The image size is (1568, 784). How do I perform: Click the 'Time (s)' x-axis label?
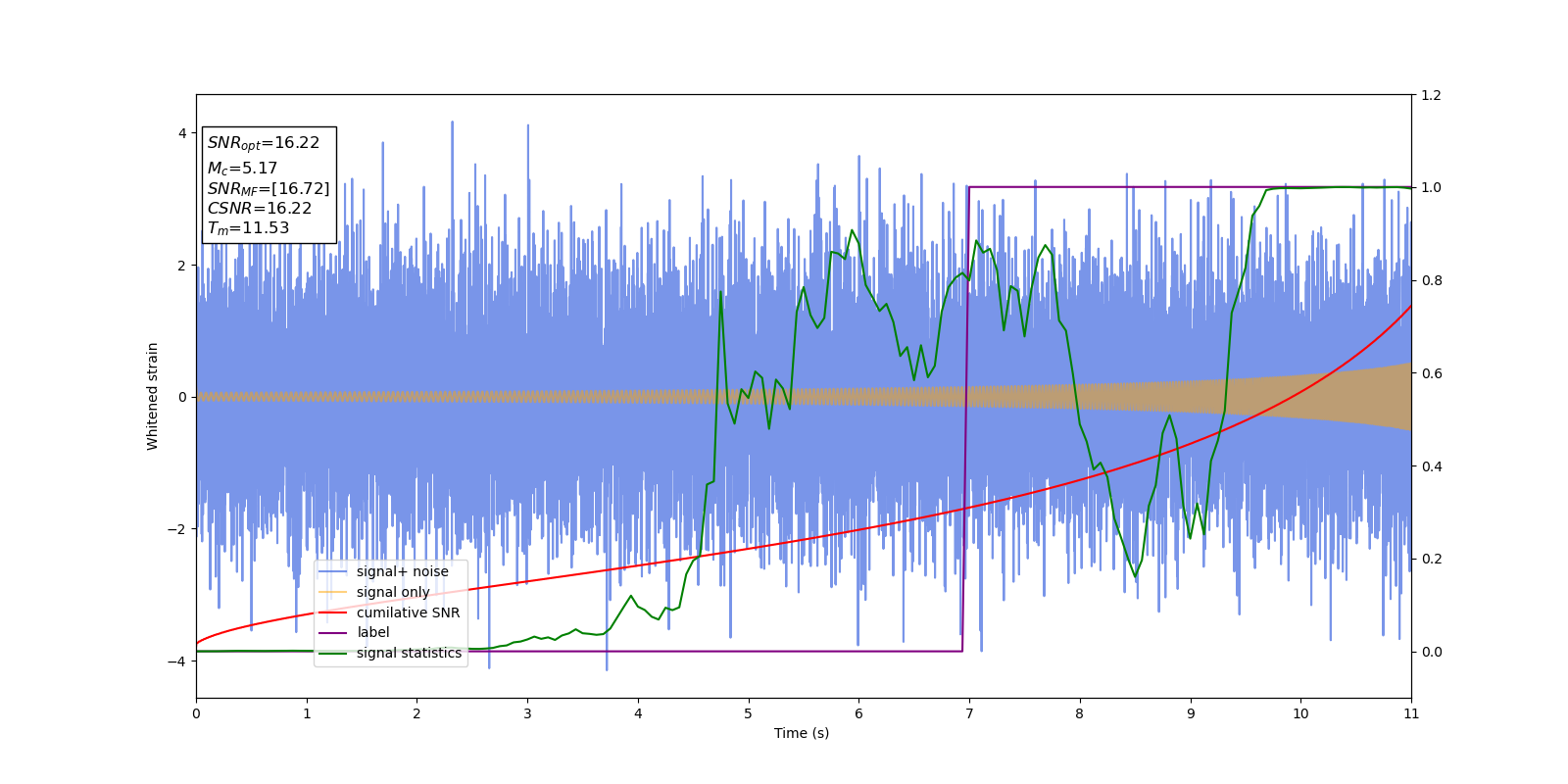(802, 733)
